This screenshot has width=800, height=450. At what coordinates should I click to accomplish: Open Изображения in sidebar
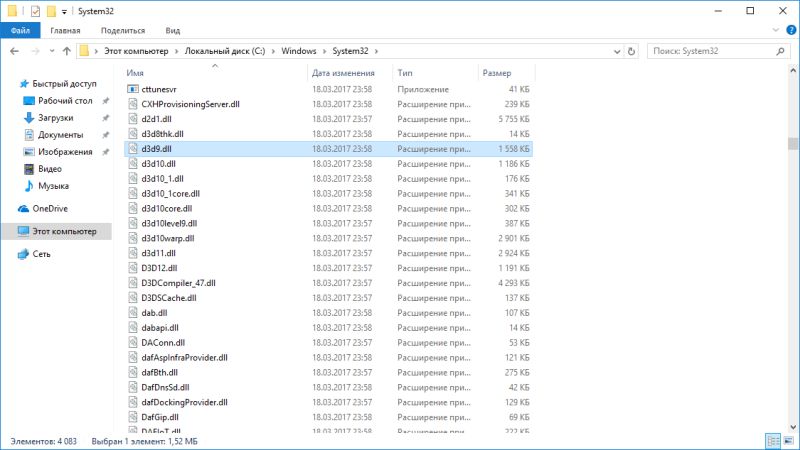pos(65,152)
